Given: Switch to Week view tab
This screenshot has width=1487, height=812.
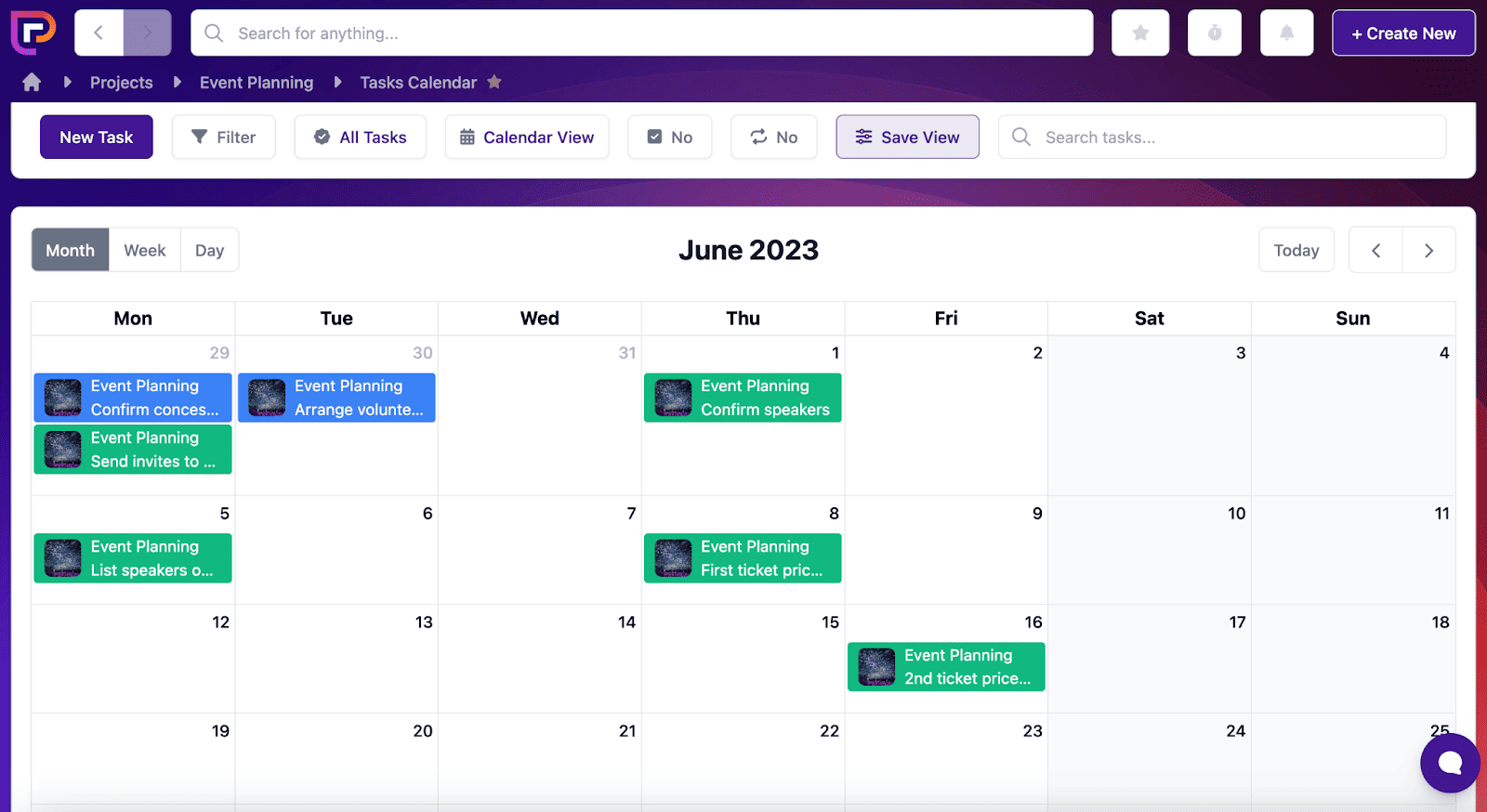Looking at the screenshot, I should click(x=145, y=250).
